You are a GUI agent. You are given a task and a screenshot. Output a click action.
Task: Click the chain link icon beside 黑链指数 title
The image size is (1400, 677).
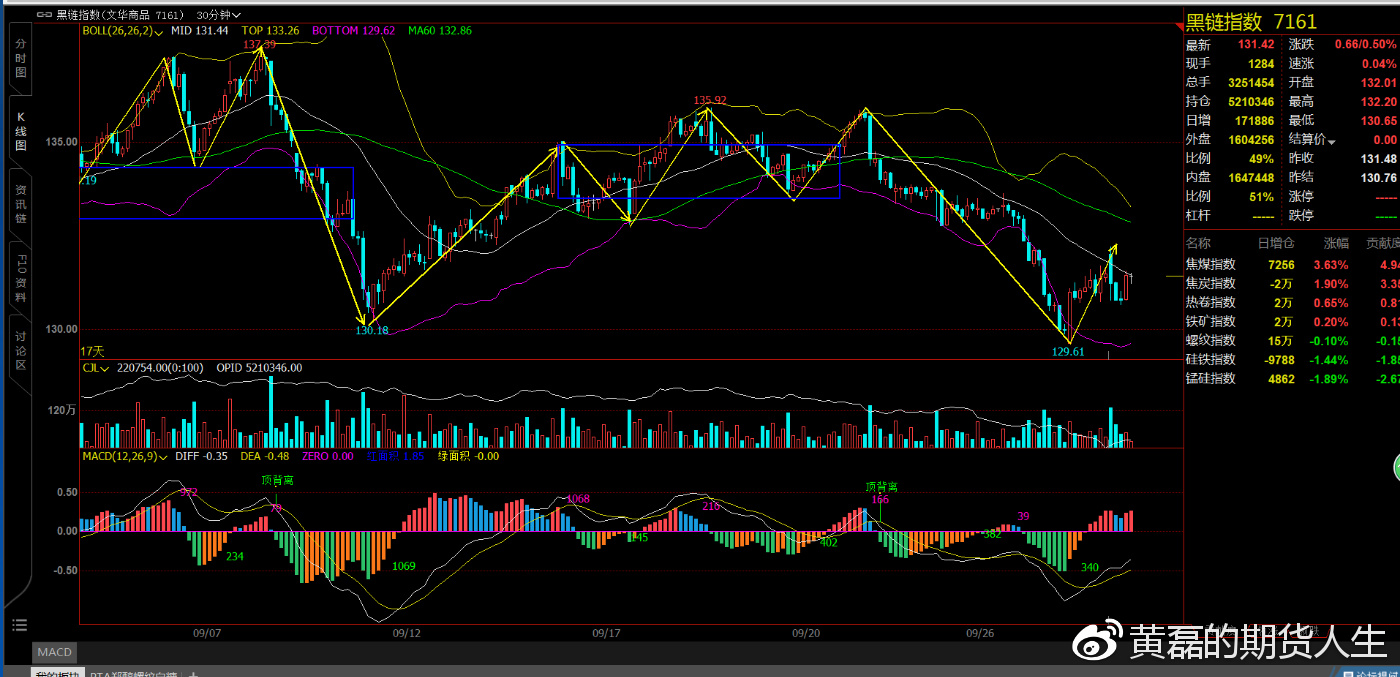coord(44,15)
